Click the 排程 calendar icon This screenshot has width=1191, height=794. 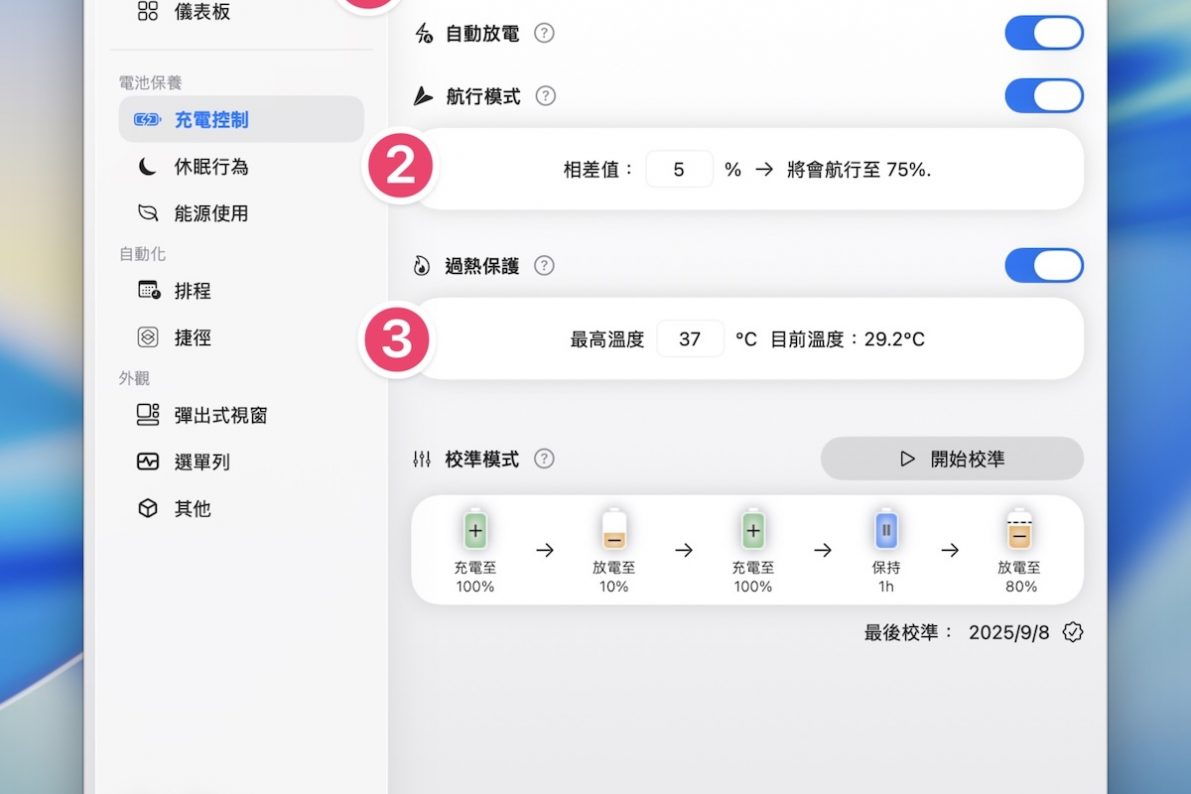coord(148,291)
